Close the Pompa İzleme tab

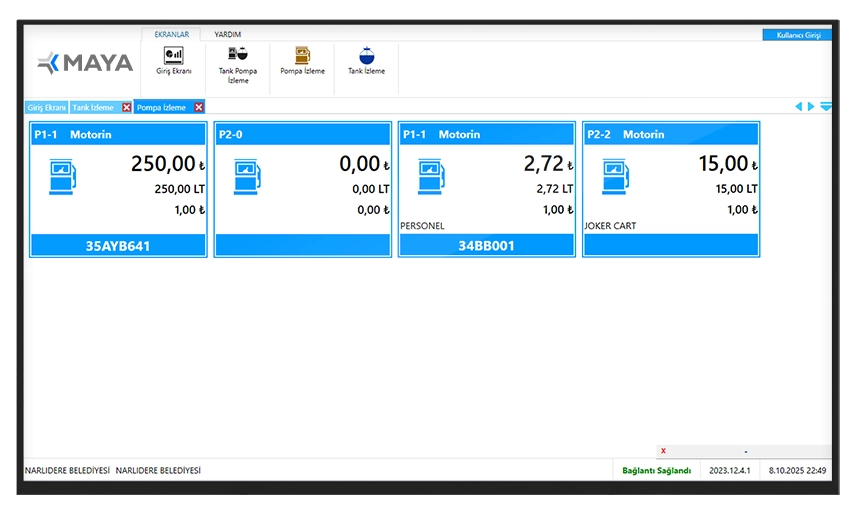coord(199,107)
